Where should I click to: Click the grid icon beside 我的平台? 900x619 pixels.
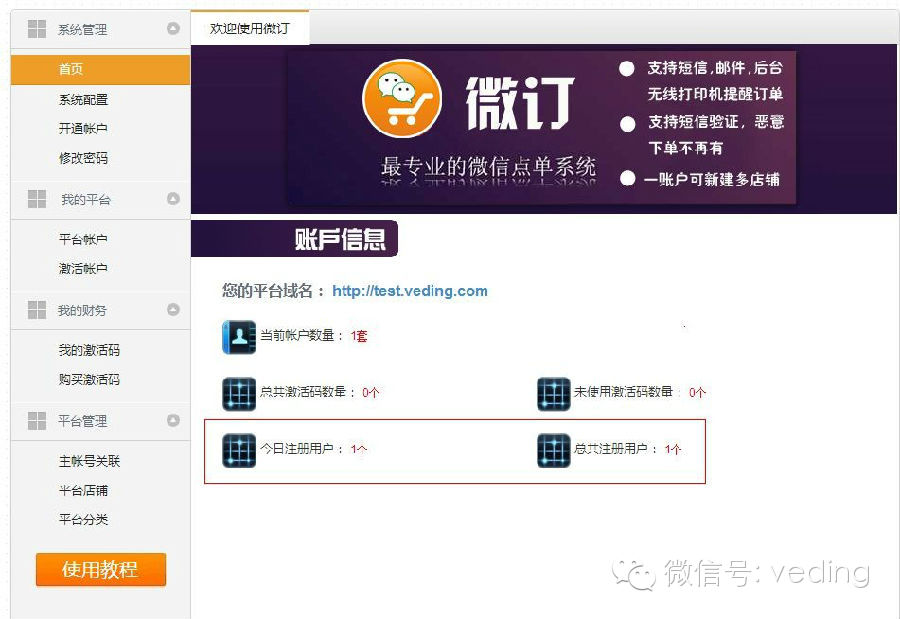point(37,199)
